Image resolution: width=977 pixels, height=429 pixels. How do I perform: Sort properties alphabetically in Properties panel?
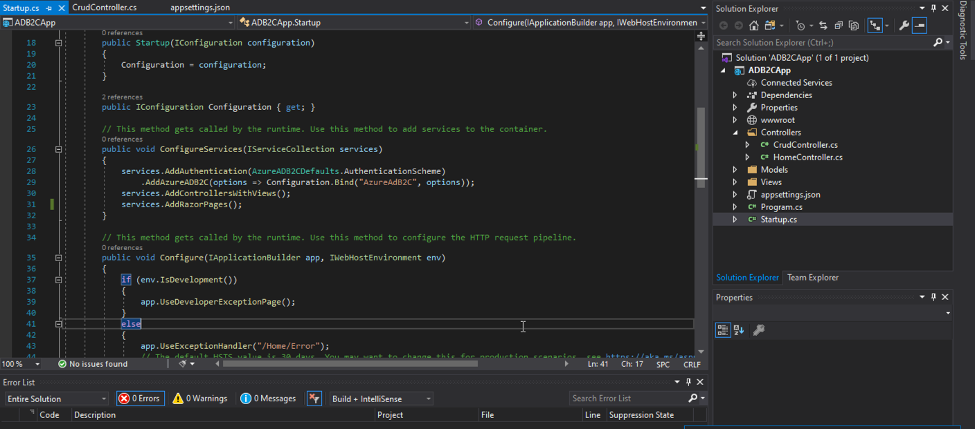coord(739,330)
